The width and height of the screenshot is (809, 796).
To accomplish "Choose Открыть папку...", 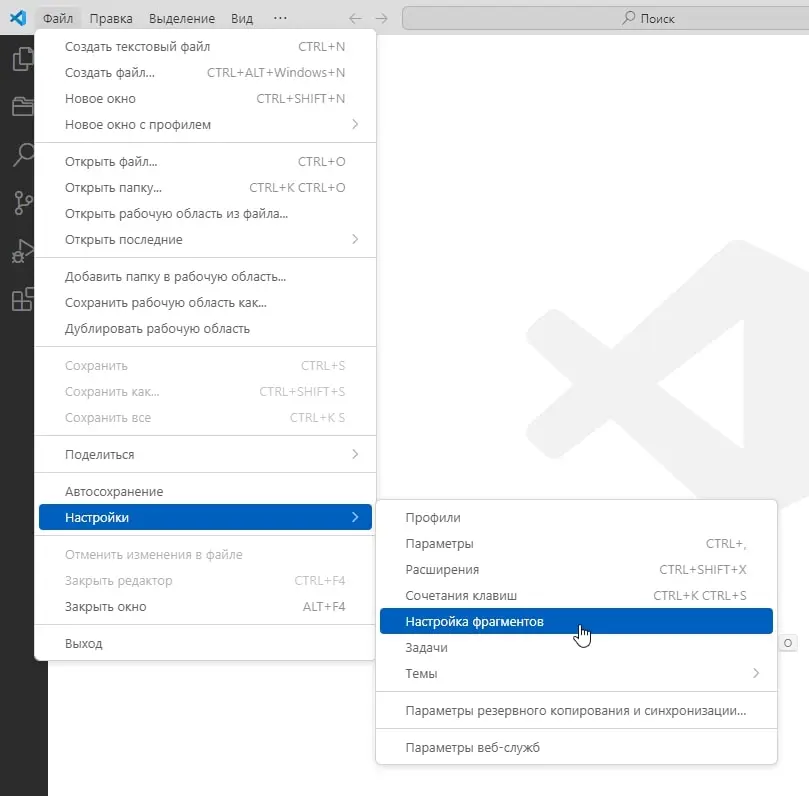I will pyautogui.click(x=205, y=188).
